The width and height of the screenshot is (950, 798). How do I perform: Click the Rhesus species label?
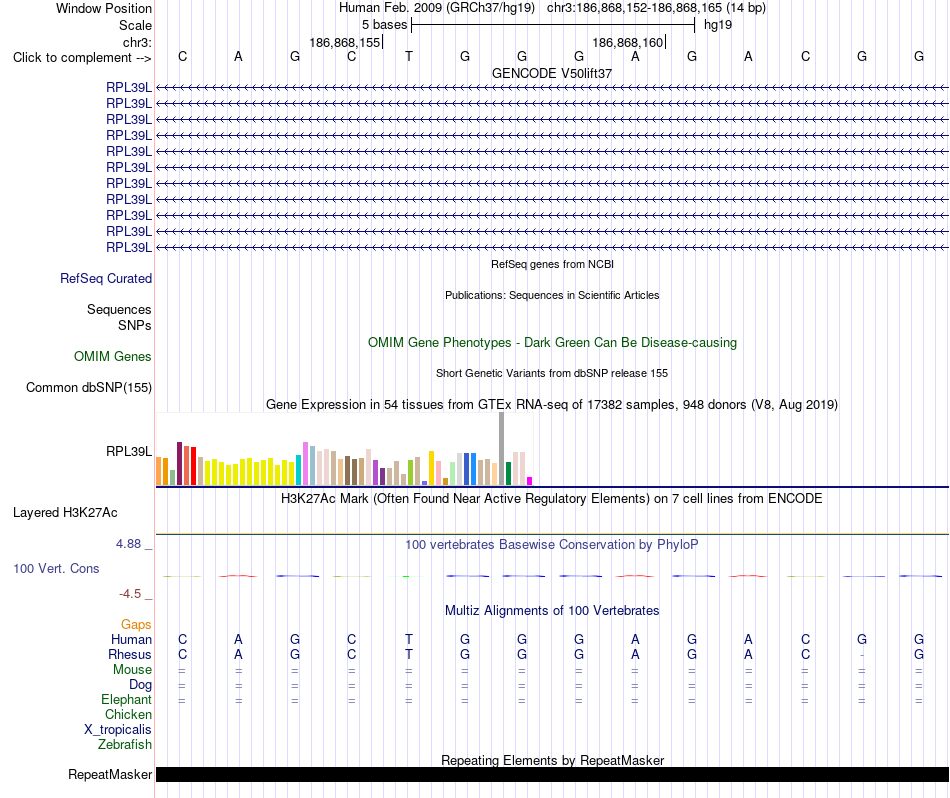coord(130,655)
